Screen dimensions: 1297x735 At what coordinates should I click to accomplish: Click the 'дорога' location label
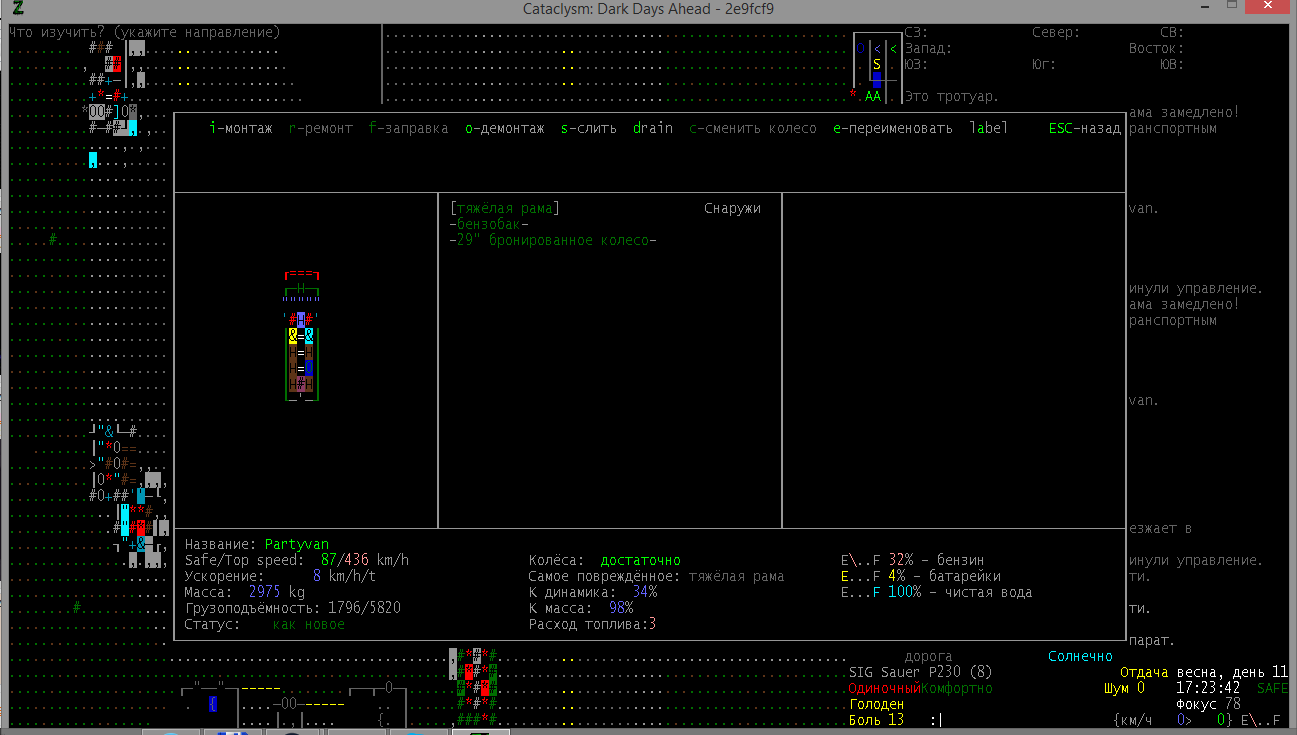929,656
